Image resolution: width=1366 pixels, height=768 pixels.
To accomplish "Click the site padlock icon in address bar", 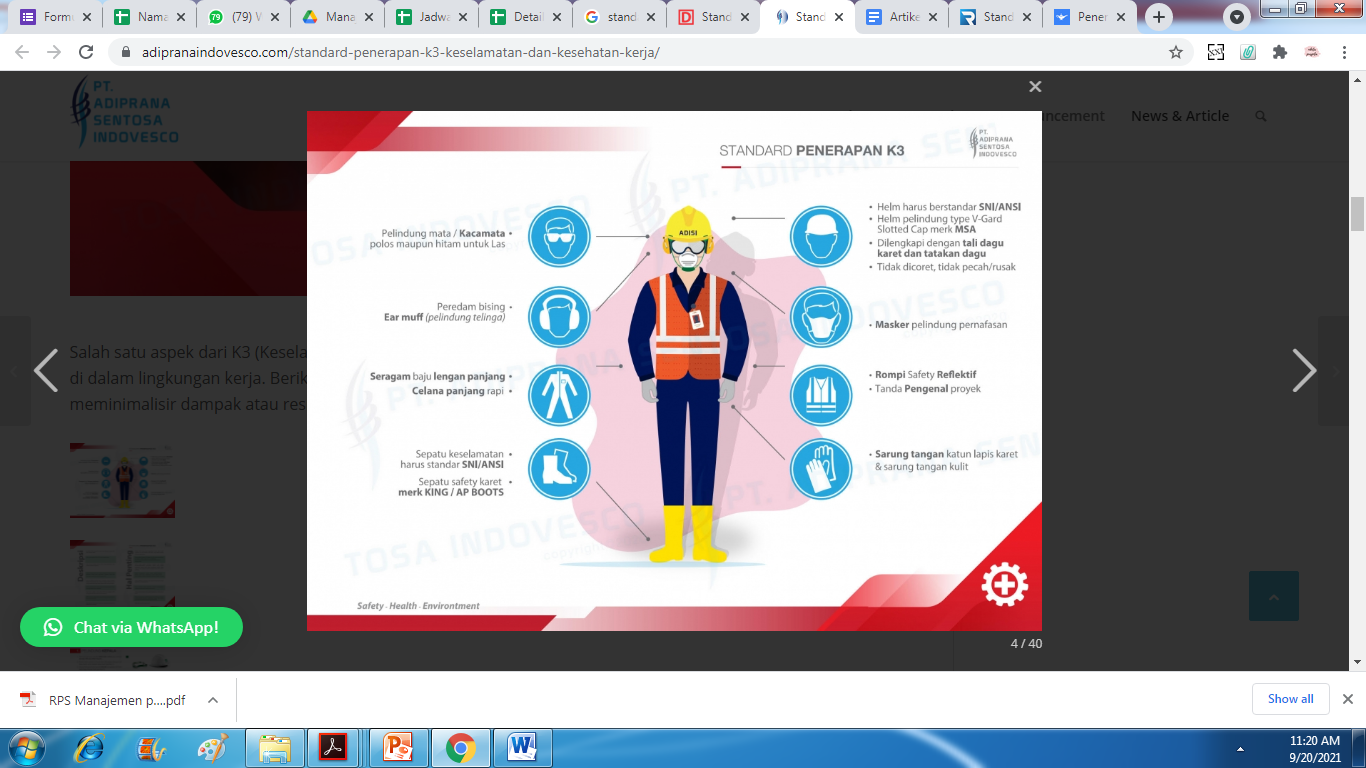I will coord(126,52).
